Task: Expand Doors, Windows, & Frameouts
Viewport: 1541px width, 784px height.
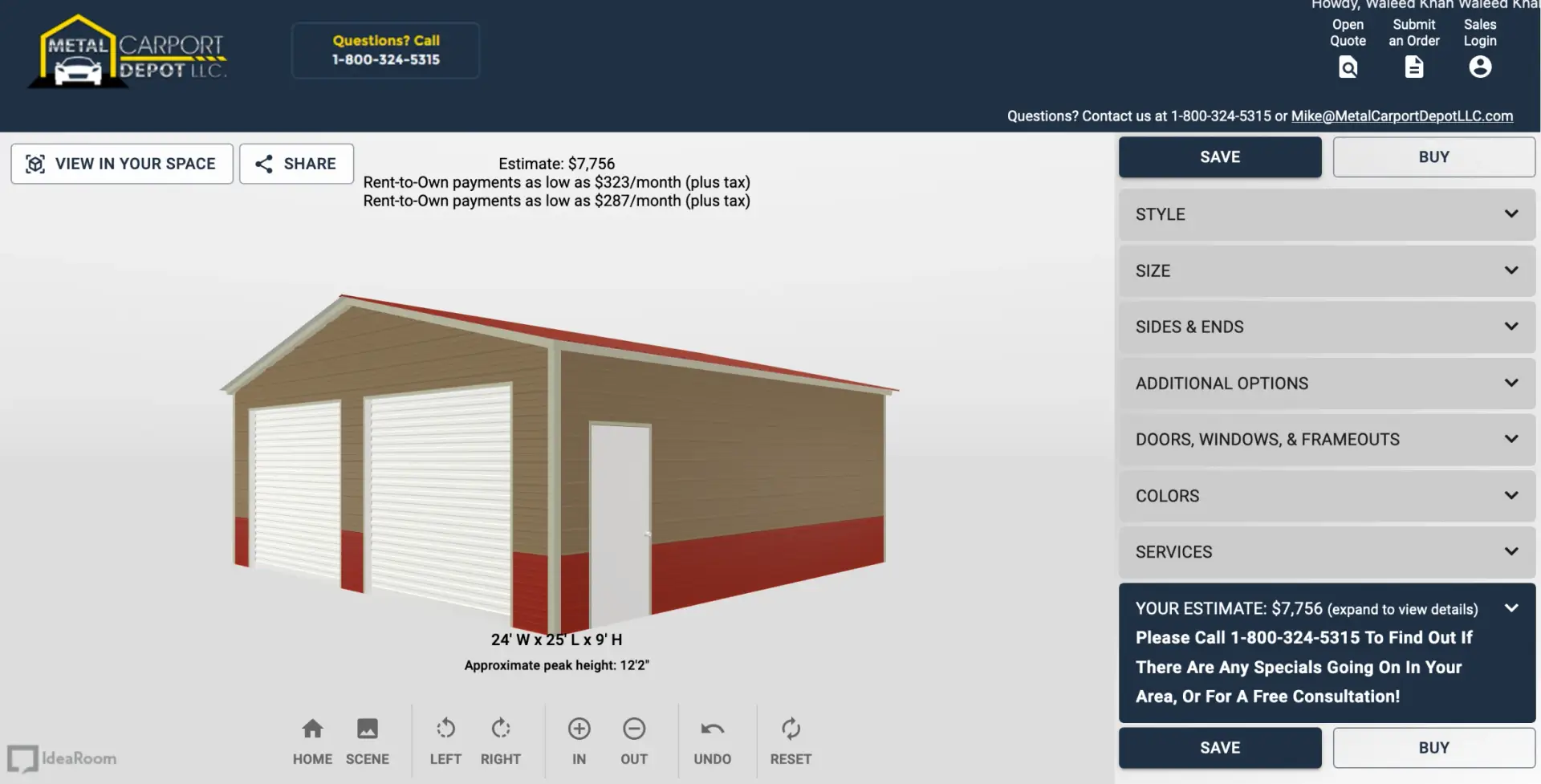Action: pyautogui.click(x=1326, y=440)
